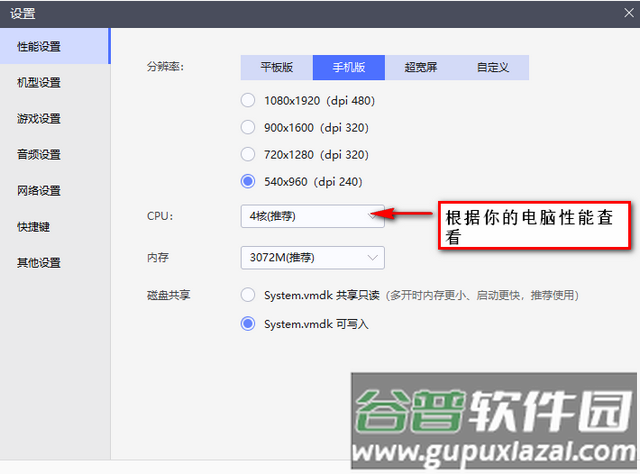Open the 快捷键 settings page

click(34, 227)
